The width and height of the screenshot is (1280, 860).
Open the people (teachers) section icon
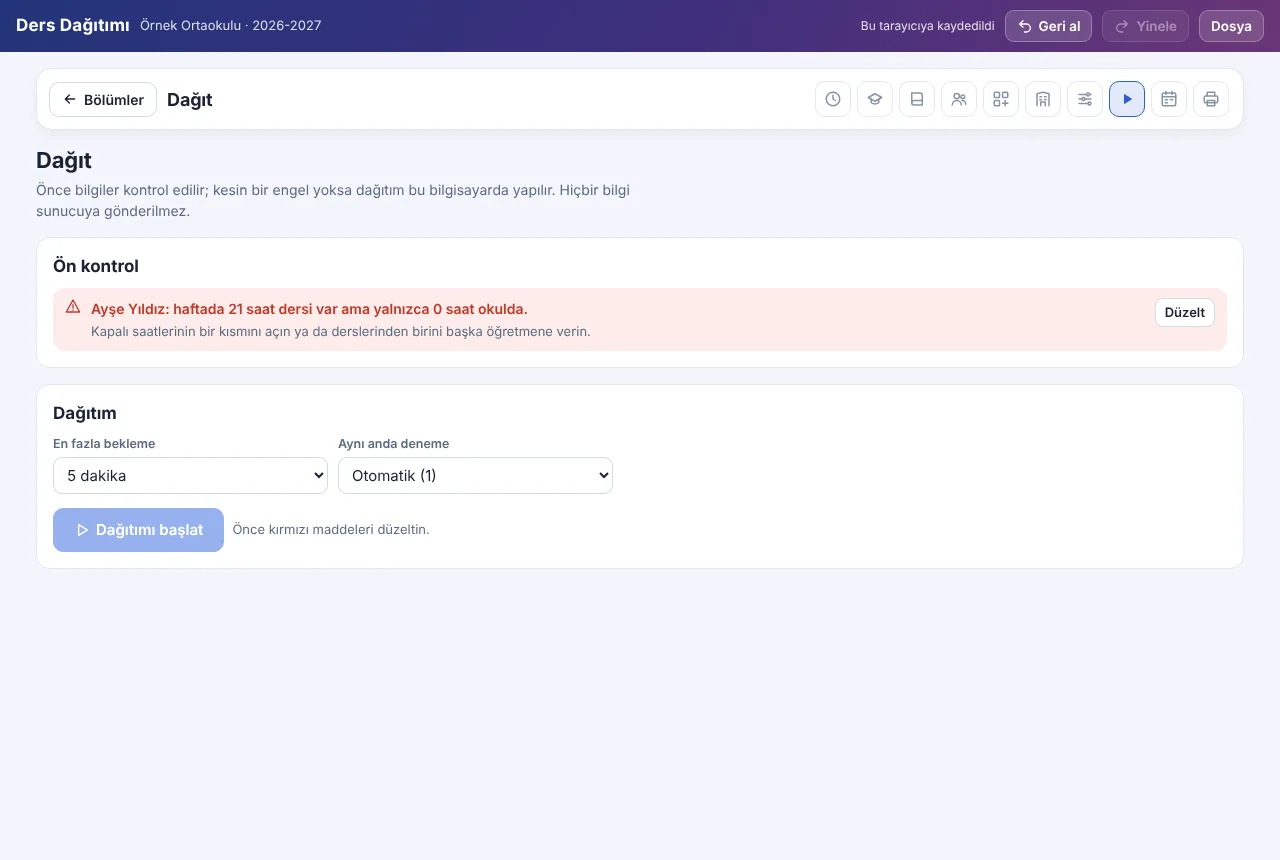[959, 99]
